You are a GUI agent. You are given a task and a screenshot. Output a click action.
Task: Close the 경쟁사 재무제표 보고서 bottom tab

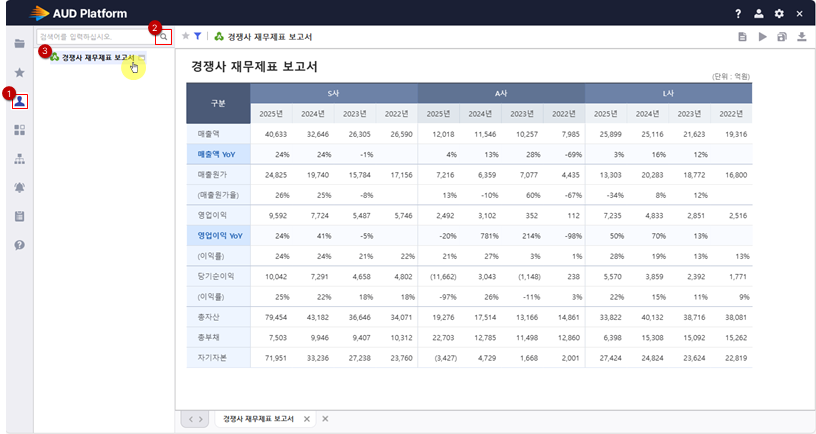coord(306,418)
